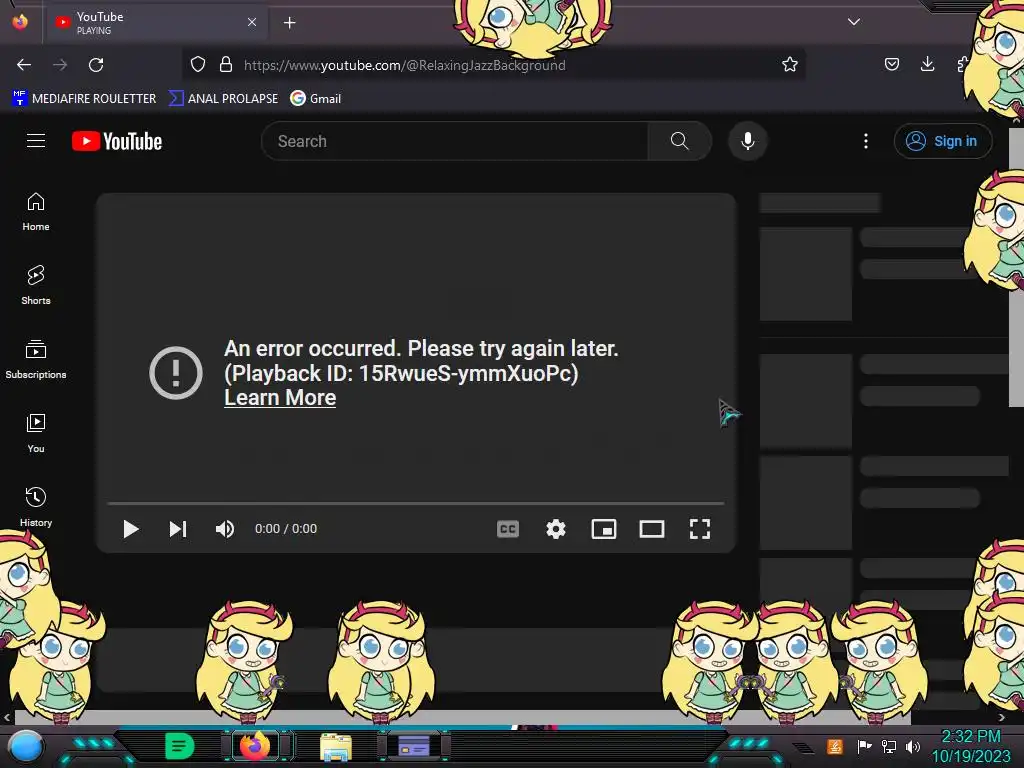Open History in sidebar
1024x768 pixels.
pos(36,507)
